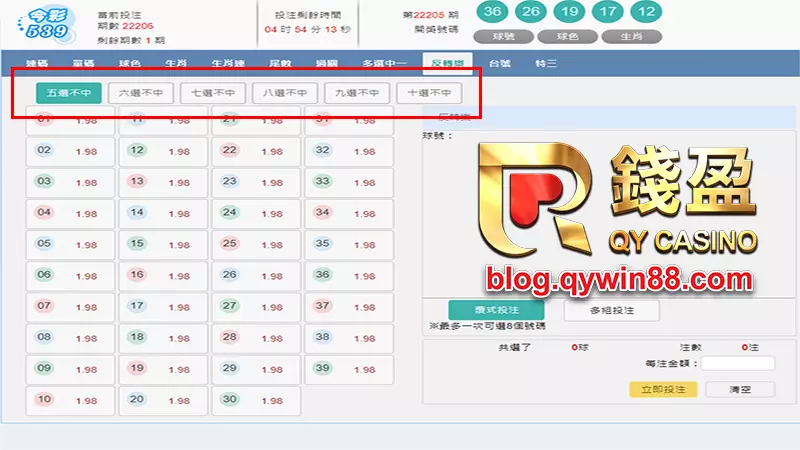The width and height of the screenshot is (800, 450).
Task: Select the 六選不中 option
Action: pos(141,93)
